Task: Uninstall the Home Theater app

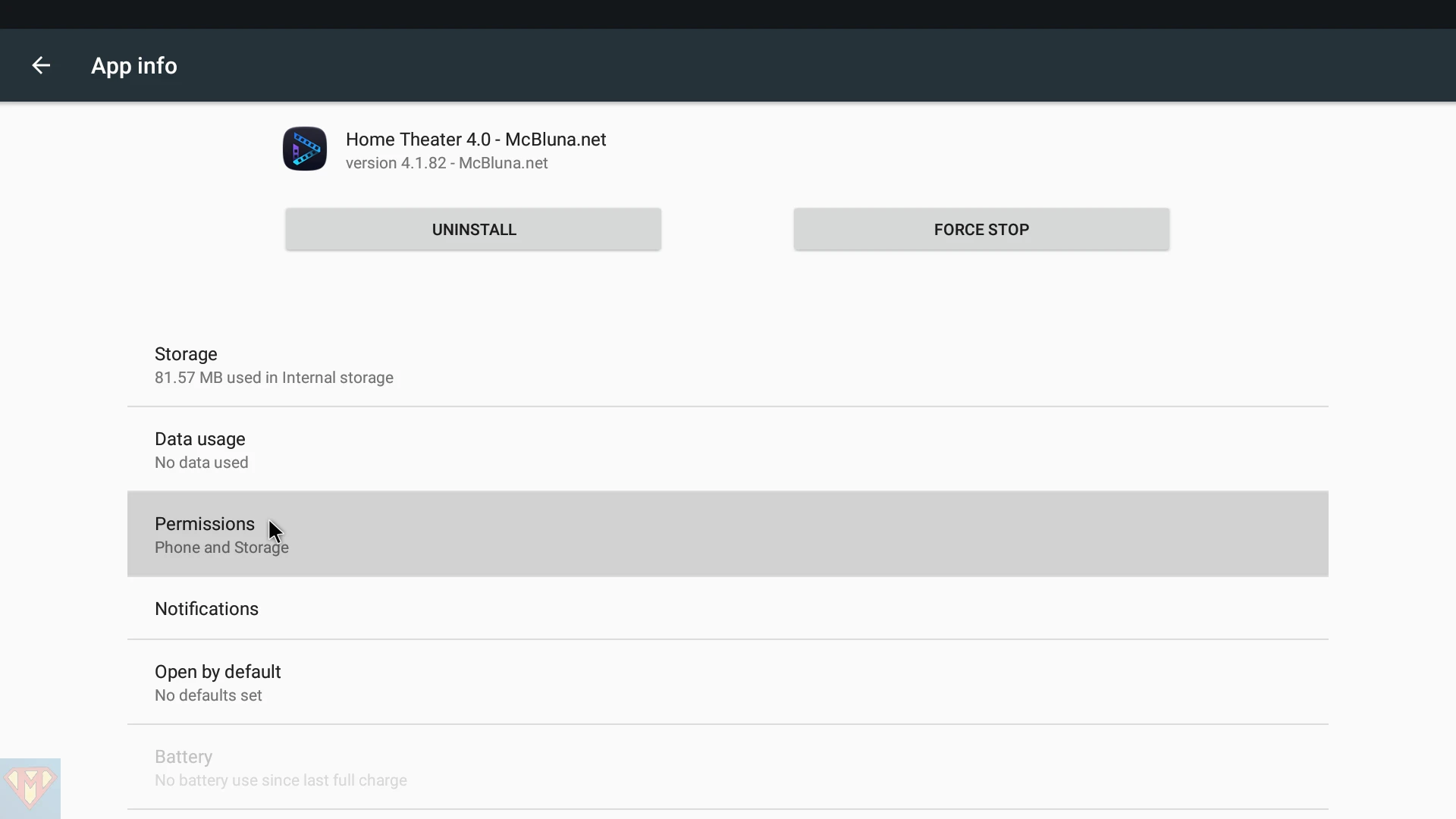Action: click(473, 229)
